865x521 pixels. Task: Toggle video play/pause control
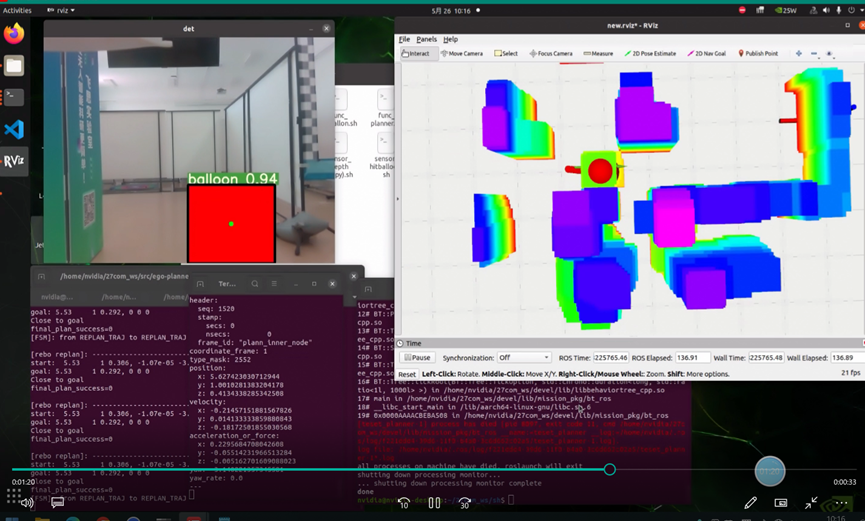(x=434, y=503)
